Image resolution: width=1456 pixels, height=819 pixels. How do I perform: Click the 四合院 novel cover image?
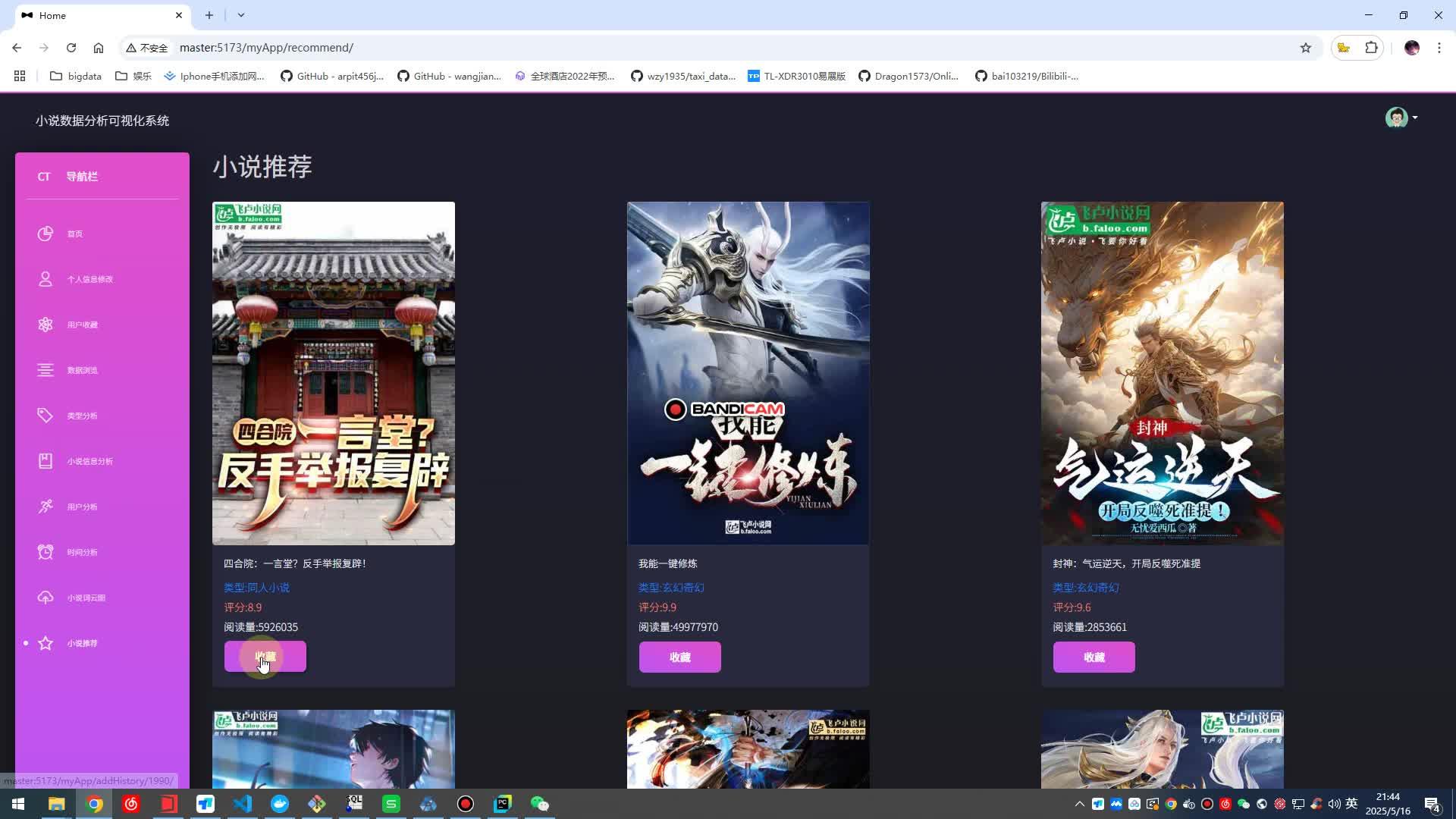334,373
